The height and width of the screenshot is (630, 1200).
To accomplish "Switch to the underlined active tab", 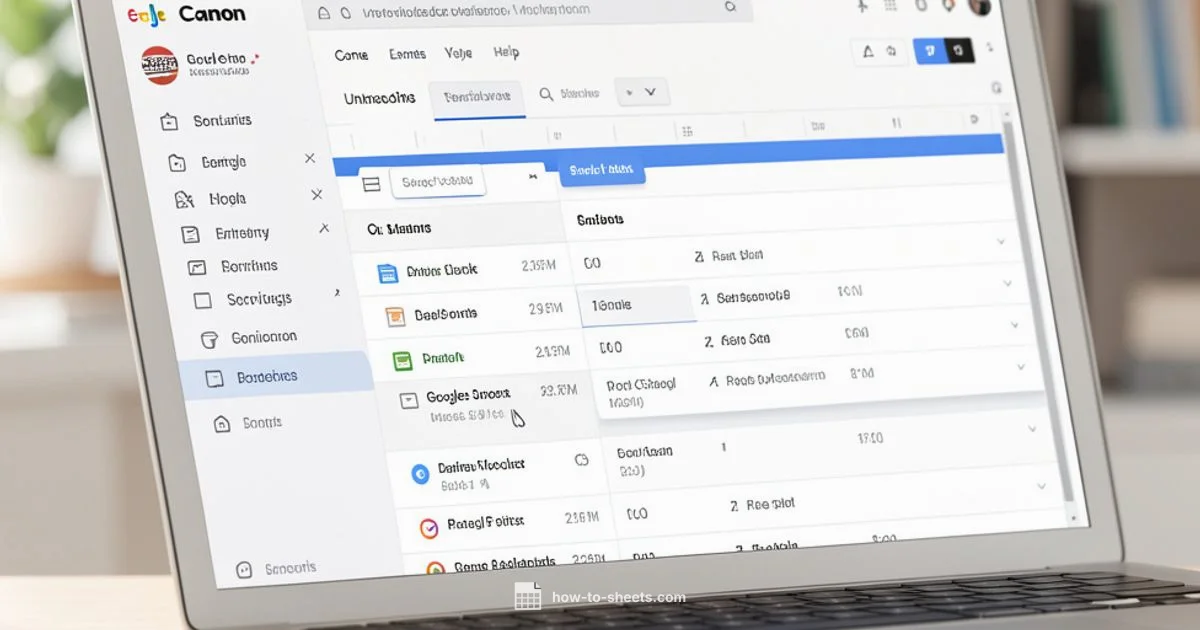I will [477, 97].
